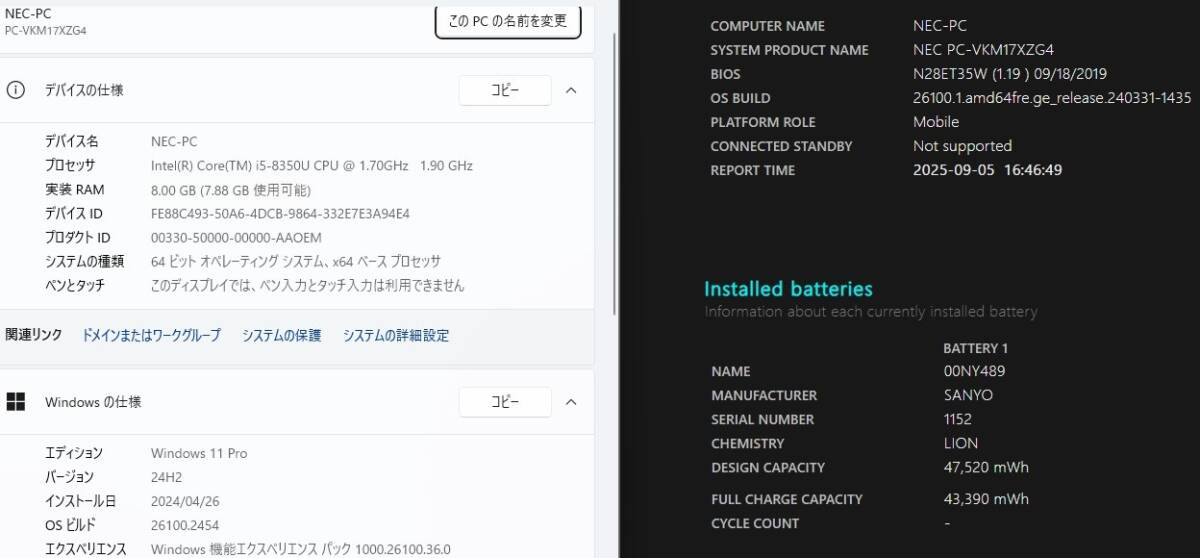1200x558 pixels.
Task: Select the エディション value Windows 11 Pro
Action: click(199, 454)
